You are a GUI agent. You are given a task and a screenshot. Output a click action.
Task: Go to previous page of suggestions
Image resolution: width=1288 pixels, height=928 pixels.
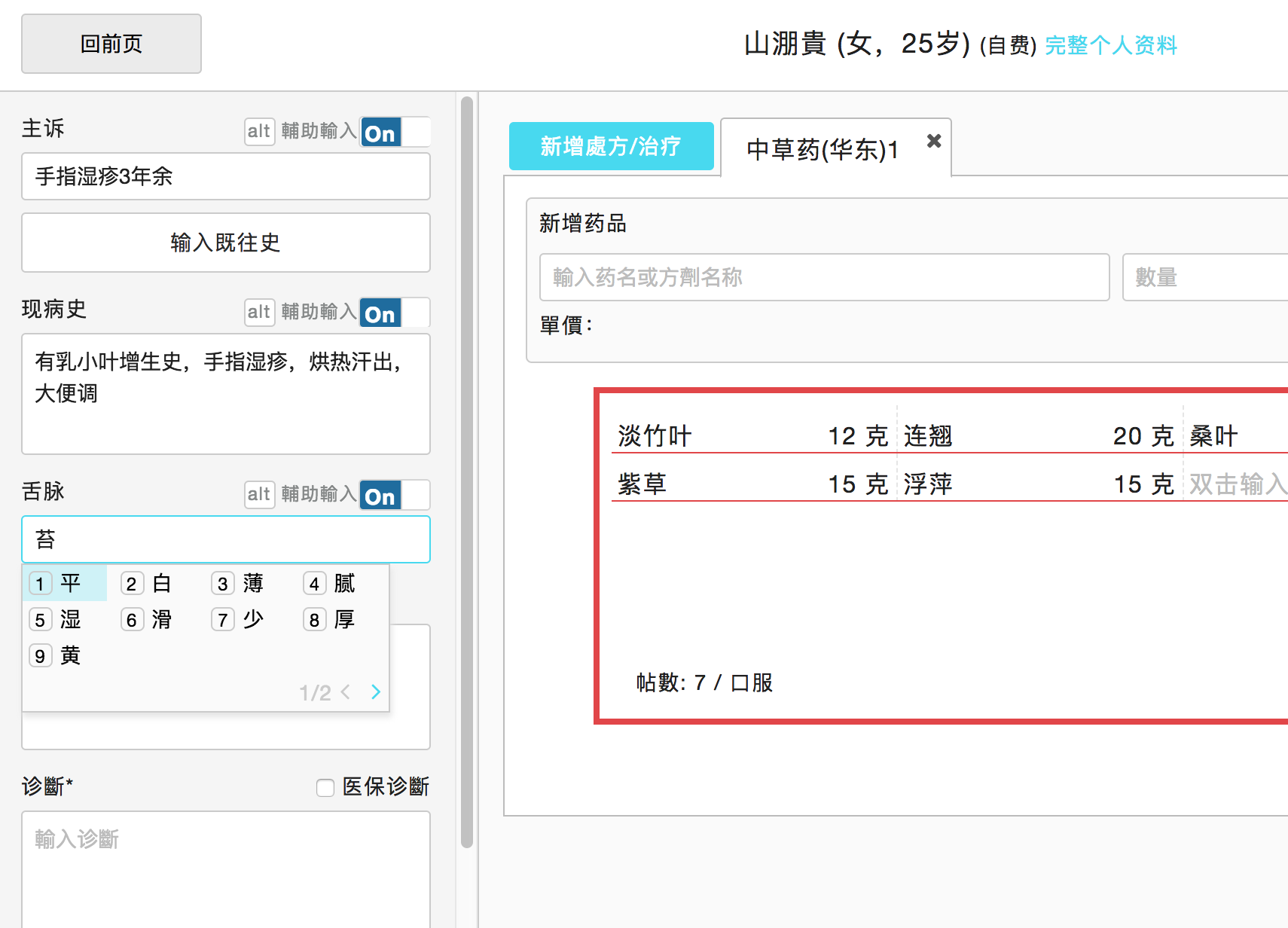pyautogui.click(x=346, y=692)
